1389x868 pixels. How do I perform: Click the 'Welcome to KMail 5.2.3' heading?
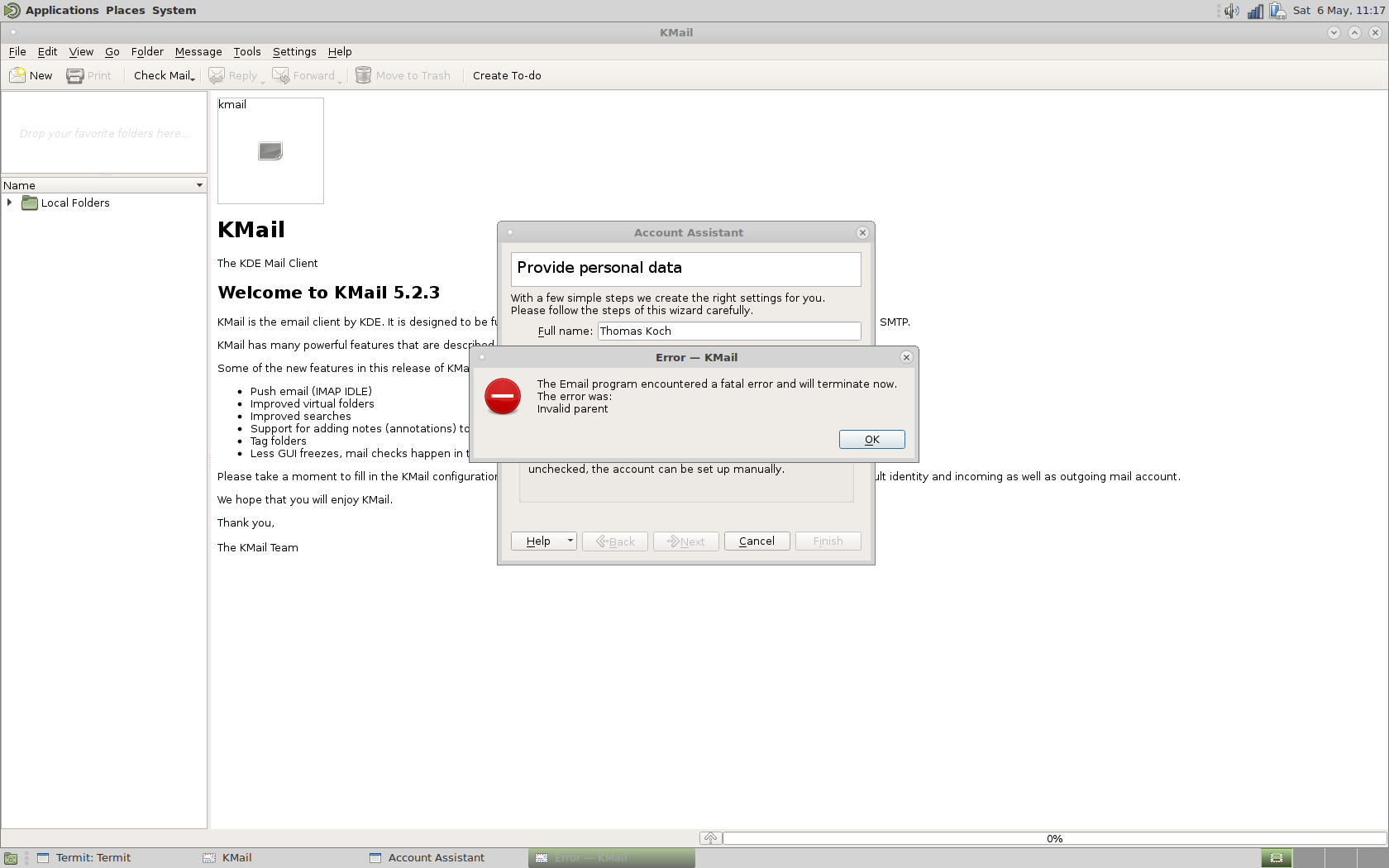pos(329,292)
